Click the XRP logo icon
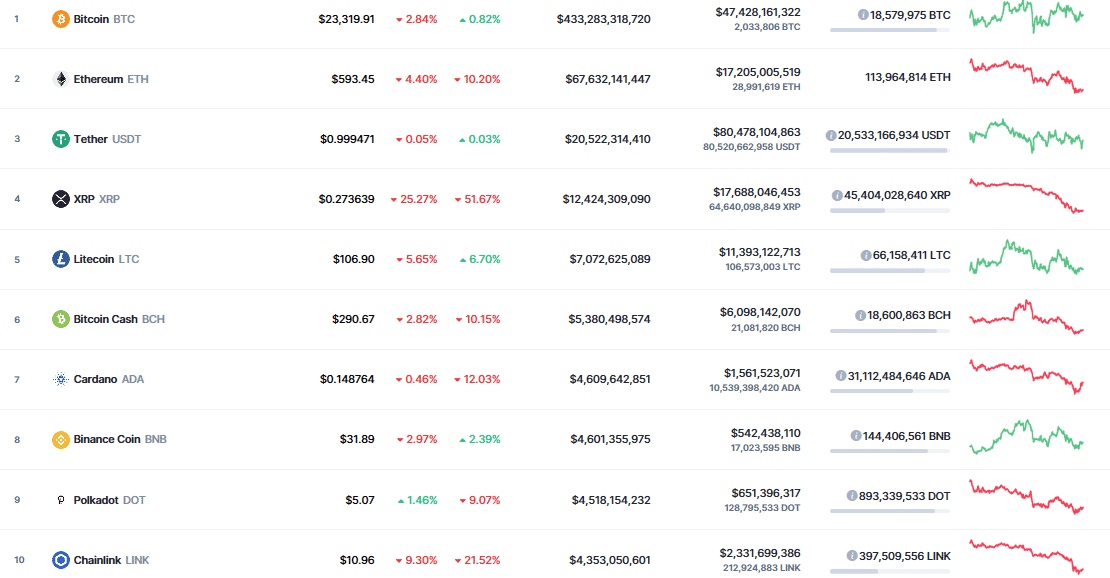The image size is (1110, 578). click(x=61, y=199)
